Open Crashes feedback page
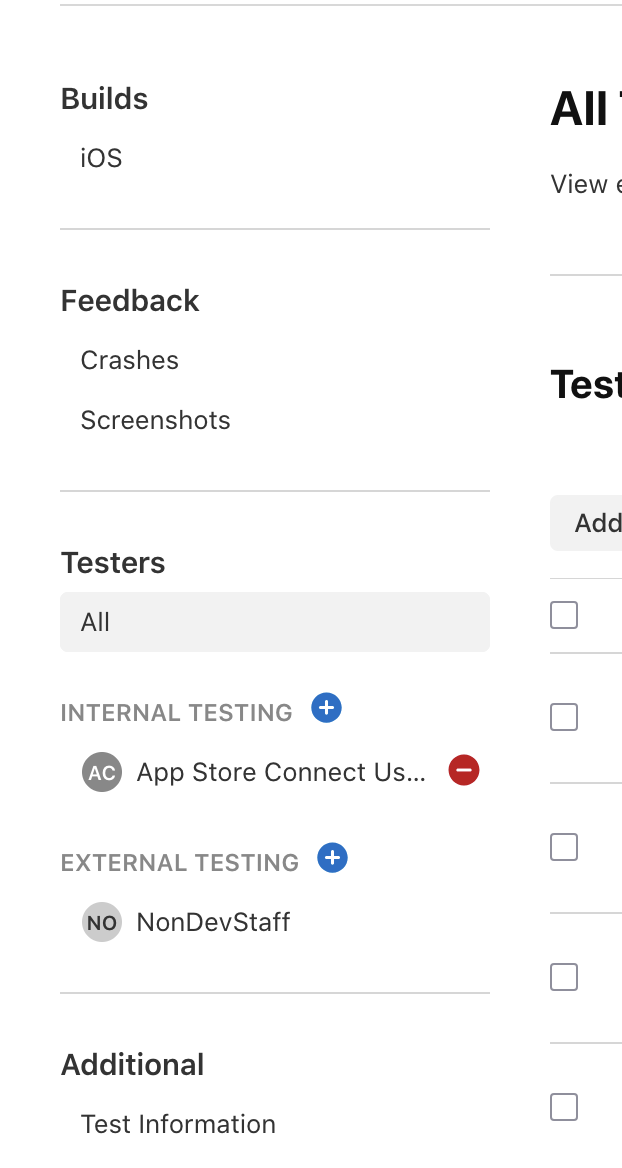Viewport: 622px width, 1168px height. 130,360
